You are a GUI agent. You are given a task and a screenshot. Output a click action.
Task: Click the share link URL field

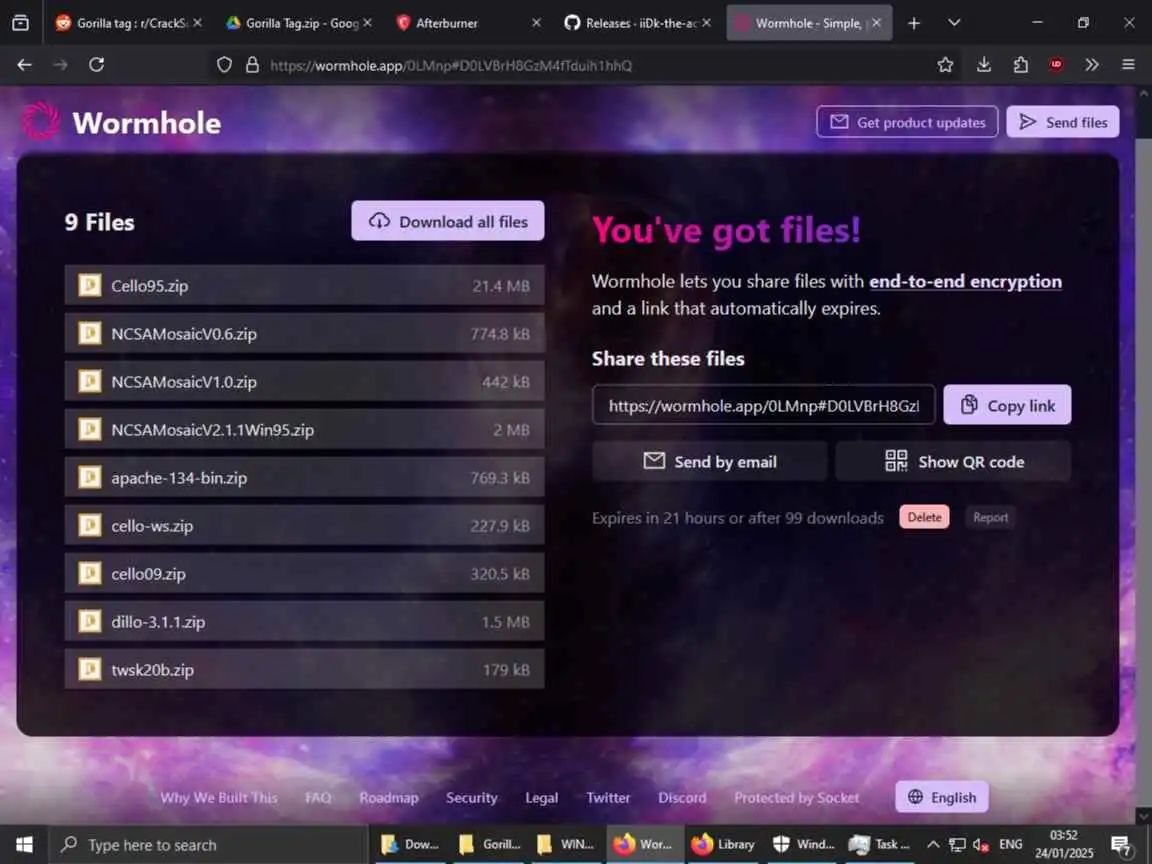(x=763, y=405)
